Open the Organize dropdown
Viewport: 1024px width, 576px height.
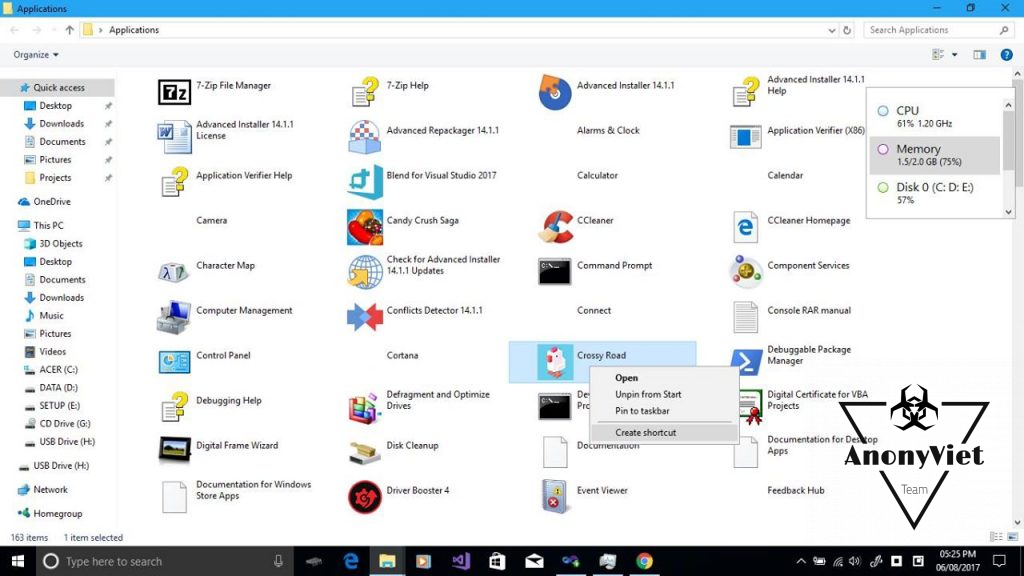coord(35,54)
